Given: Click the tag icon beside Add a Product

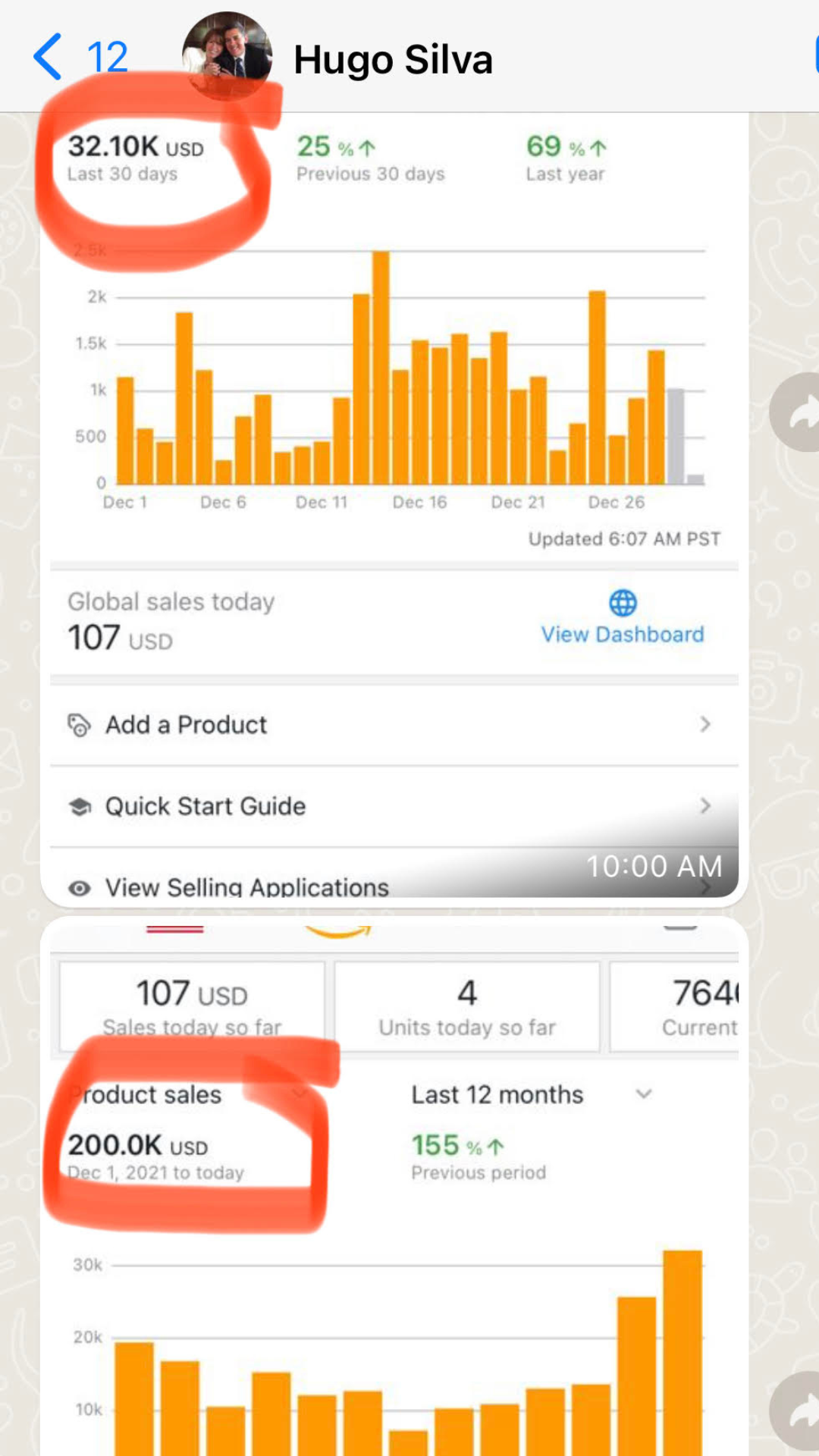Looking at the screenshot, I should click(79, 725).
